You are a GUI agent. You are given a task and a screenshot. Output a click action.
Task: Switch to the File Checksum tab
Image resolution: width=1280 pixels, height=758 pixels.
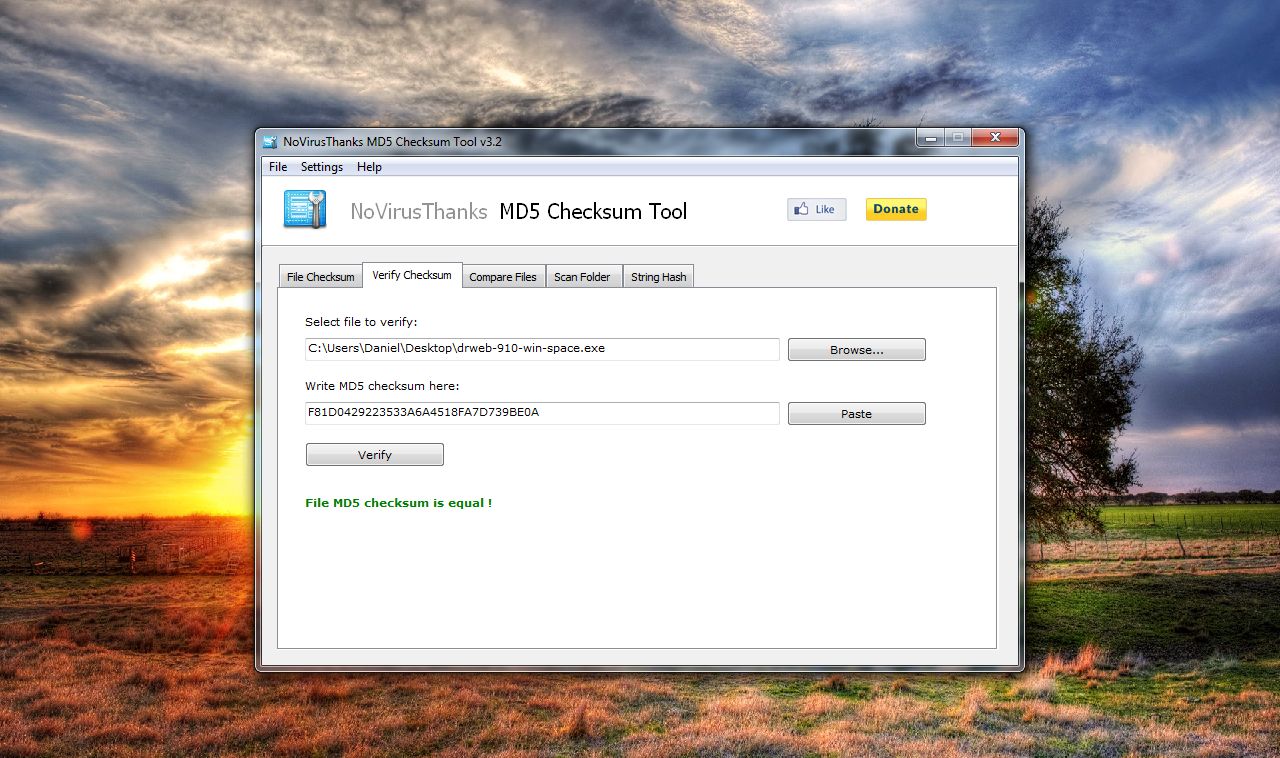320,277
